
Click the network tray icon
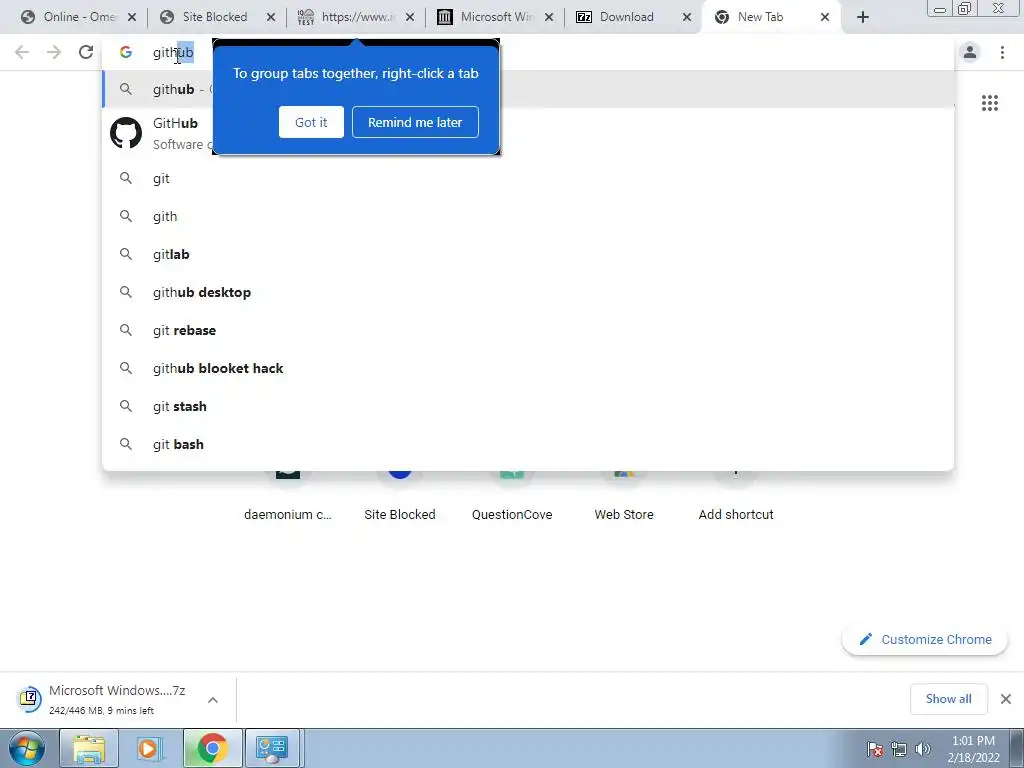pyautogui.click(x=899, y=749)
